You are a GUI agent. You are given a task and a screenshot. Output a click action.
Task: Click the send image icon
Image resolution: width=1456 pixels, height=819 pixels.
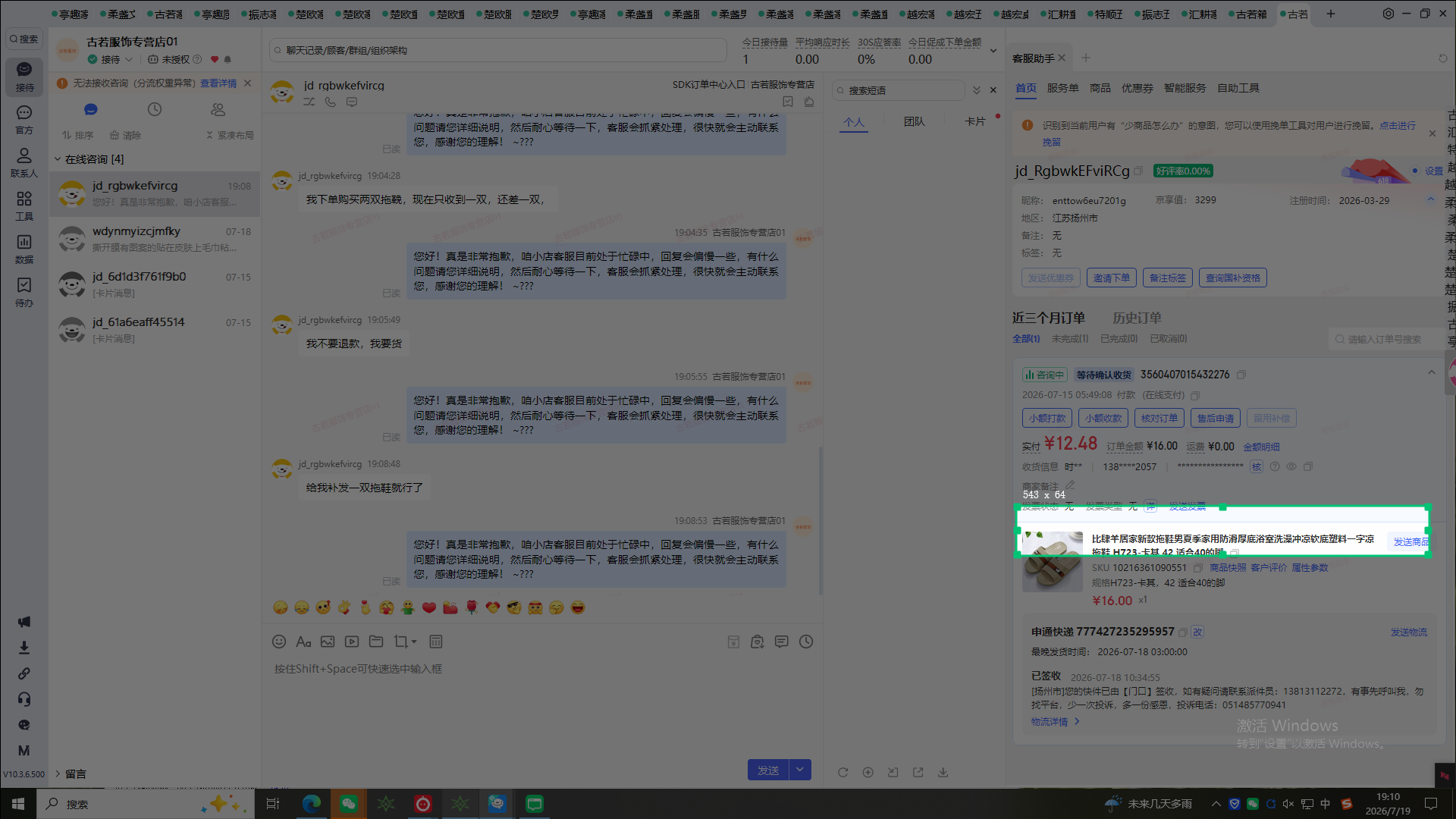328,642
